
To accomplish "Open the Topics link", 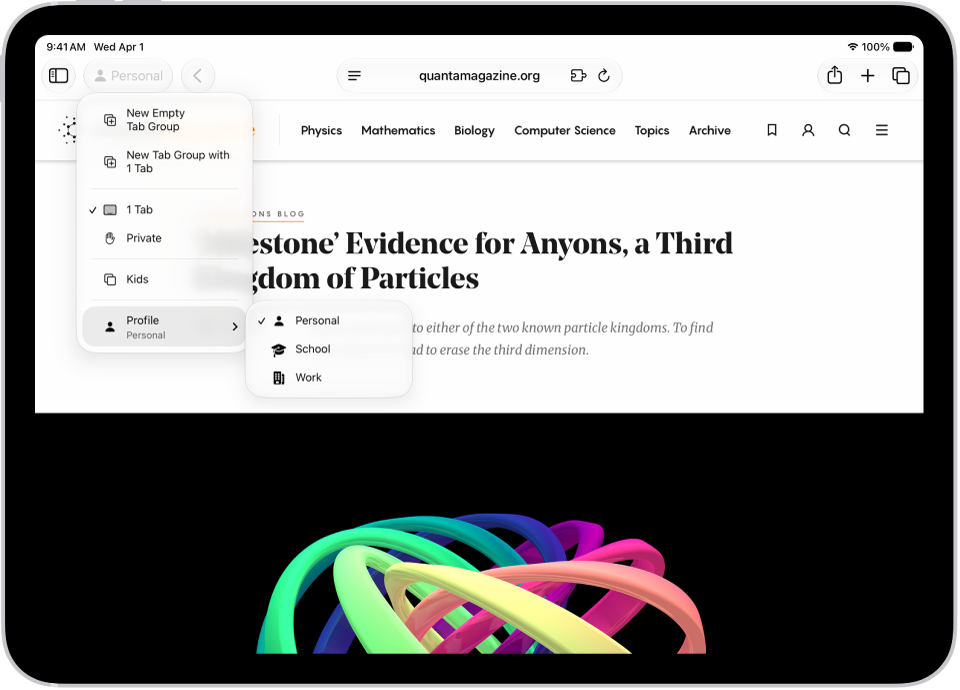I will [652, 130].
